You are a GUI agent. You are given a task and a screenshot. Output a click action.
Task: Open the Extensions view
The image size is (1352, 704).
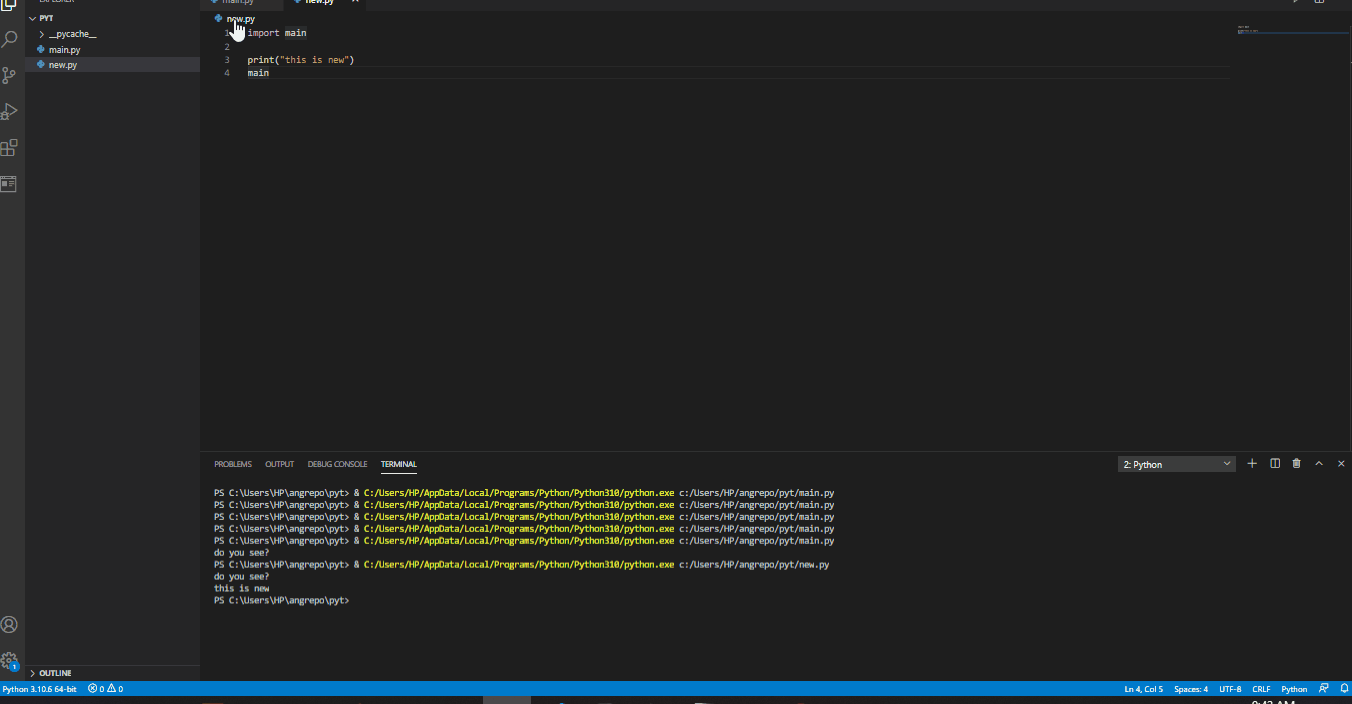[x=10, y=148]
